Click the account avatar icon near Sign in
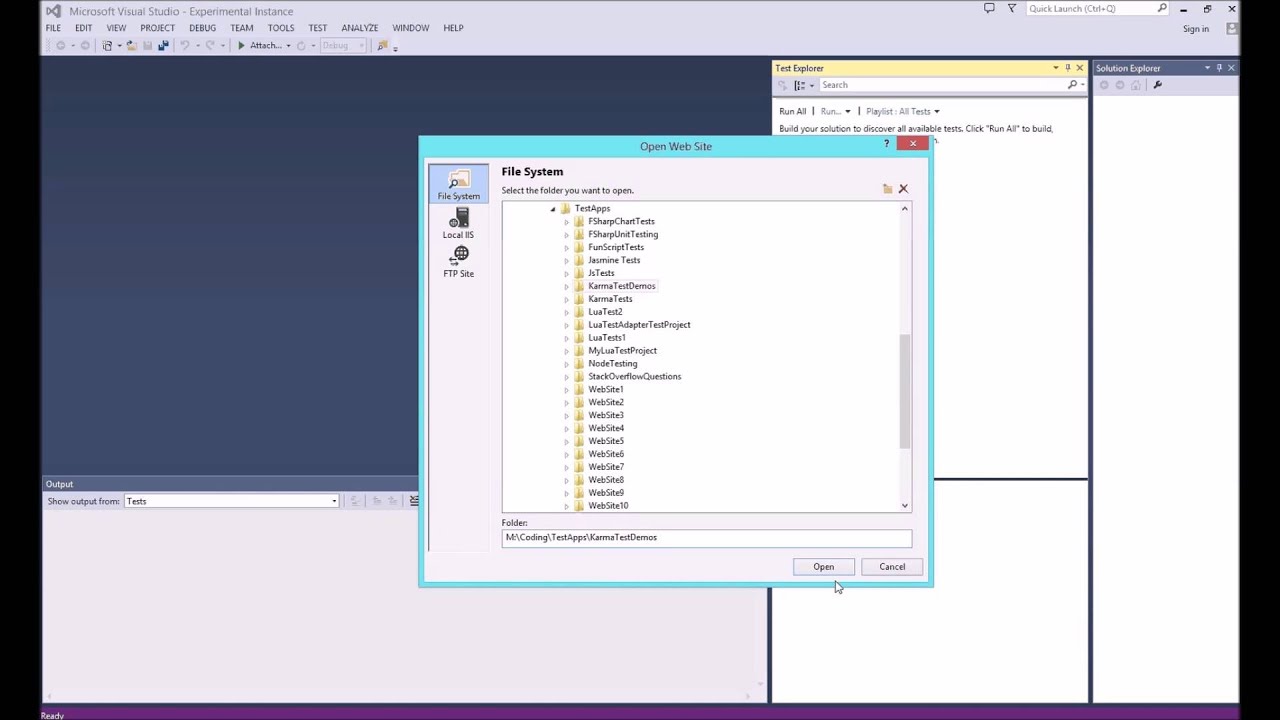 [1232, 28]
